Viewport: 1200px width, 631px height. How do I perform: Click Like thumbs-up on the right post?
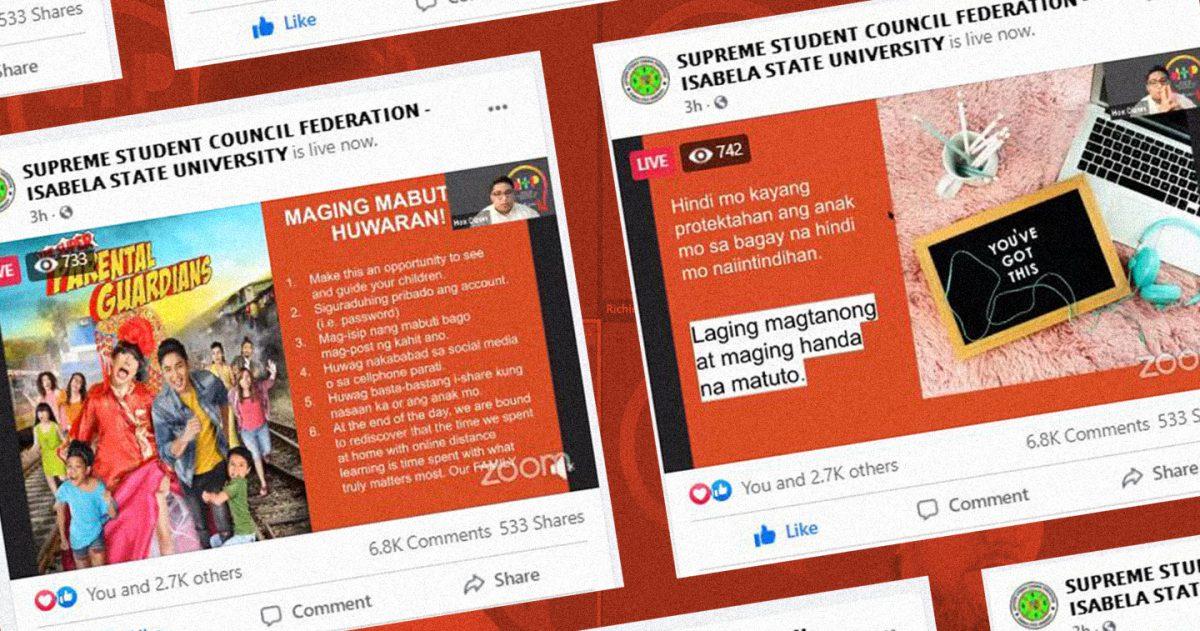[x=787, y=533]
